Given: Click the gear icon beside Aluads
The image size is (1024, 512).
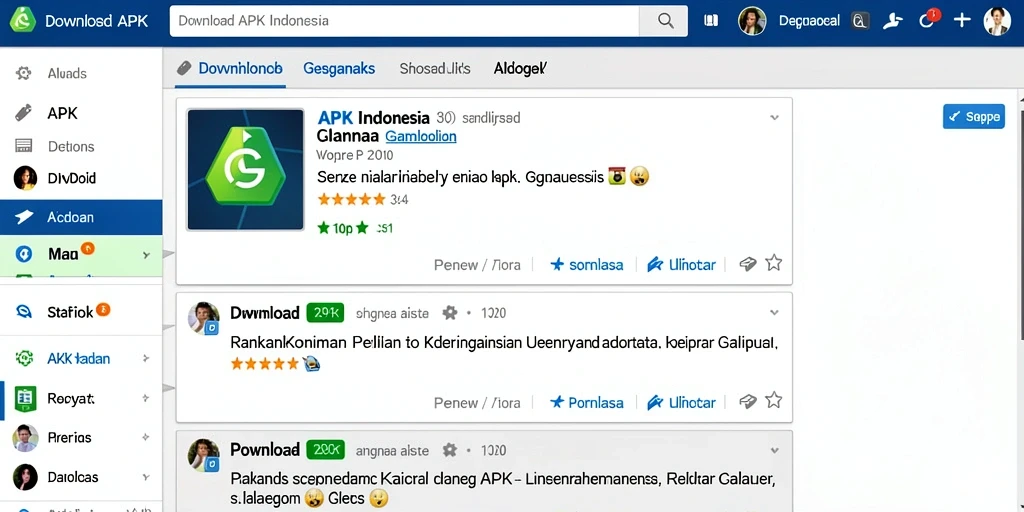Looking at the screenshot, I should click(x=24, y=73).
